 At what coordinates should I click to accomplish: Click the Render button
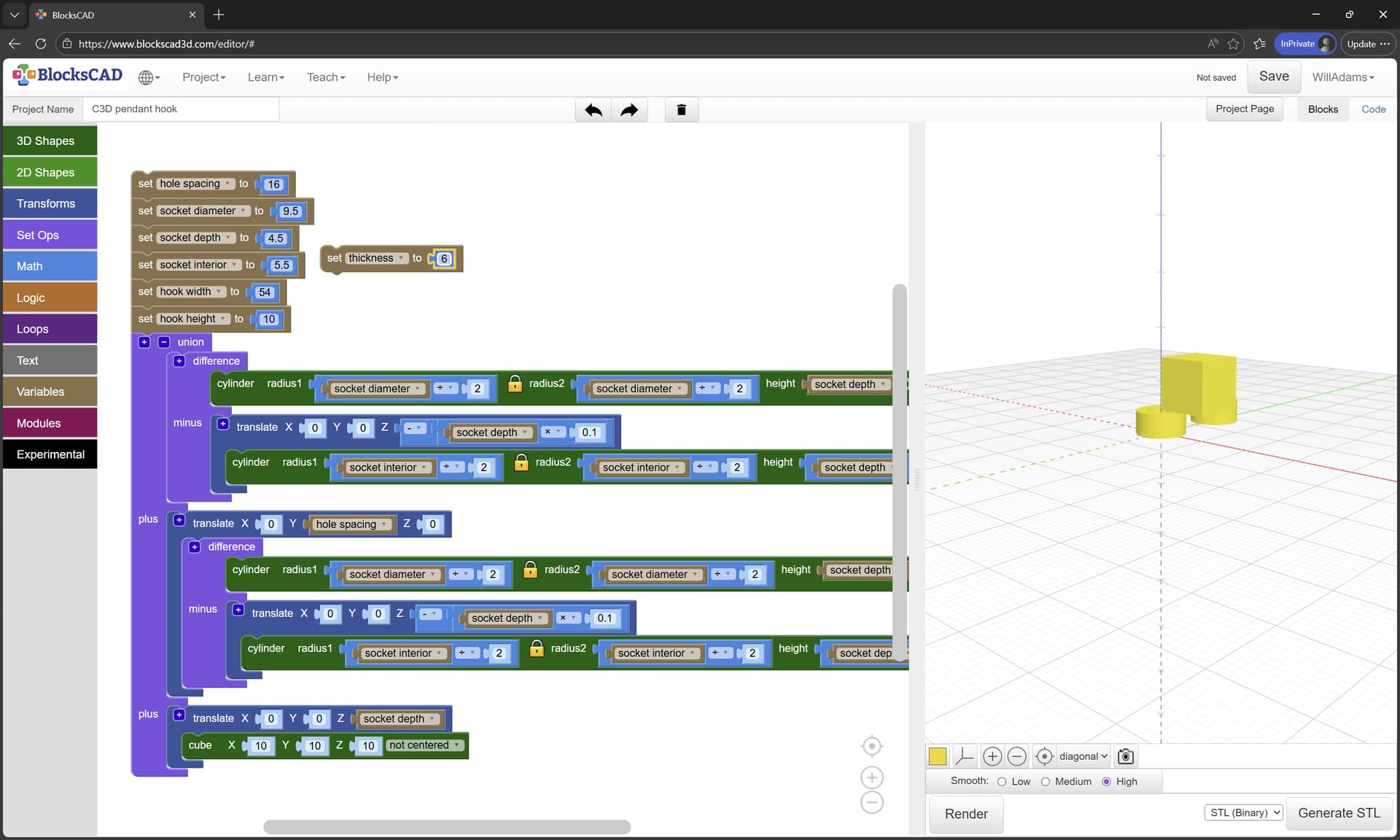click(965, 814)
